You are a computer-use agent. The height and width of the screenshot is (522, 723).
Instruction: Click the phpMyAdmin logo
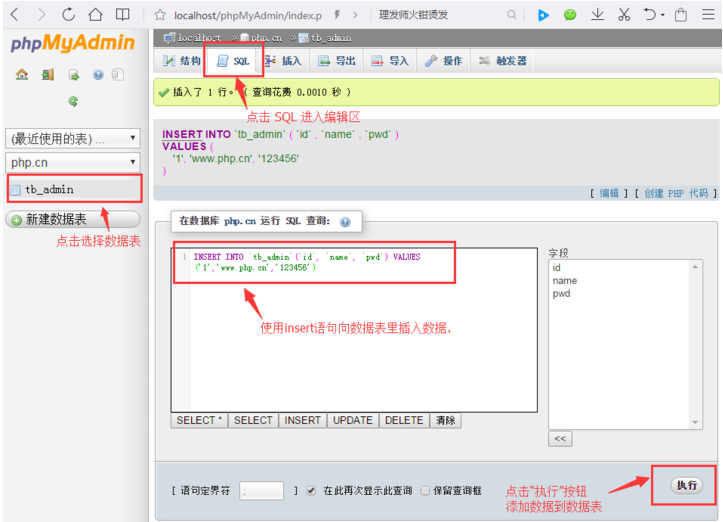coord(73,43)
